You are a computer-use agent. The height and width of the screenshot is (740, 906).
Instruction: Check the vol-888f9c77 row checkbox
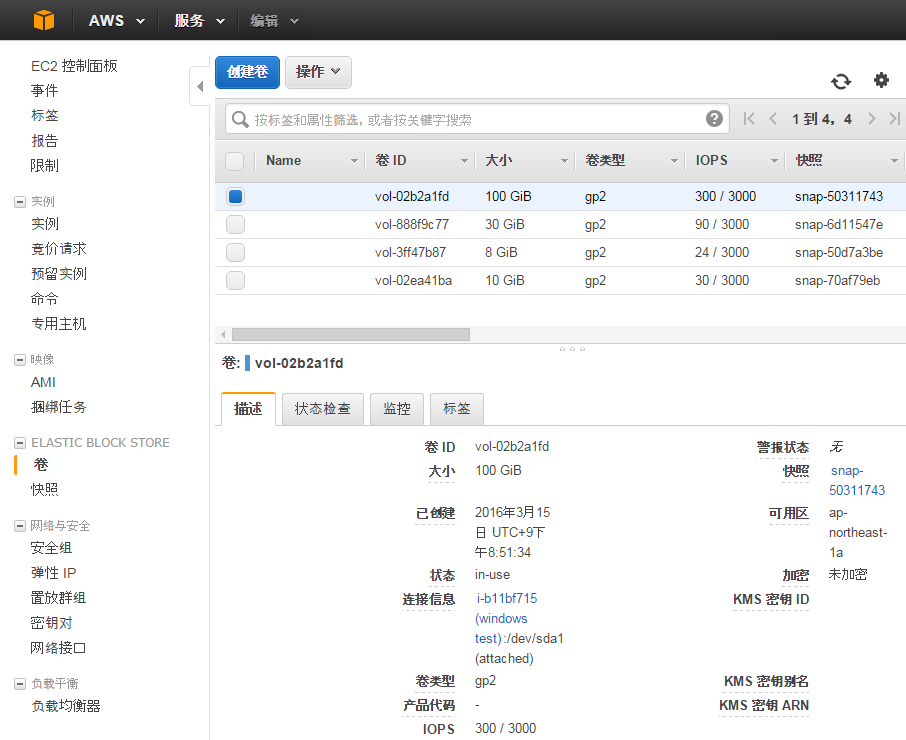coord(235,224)
